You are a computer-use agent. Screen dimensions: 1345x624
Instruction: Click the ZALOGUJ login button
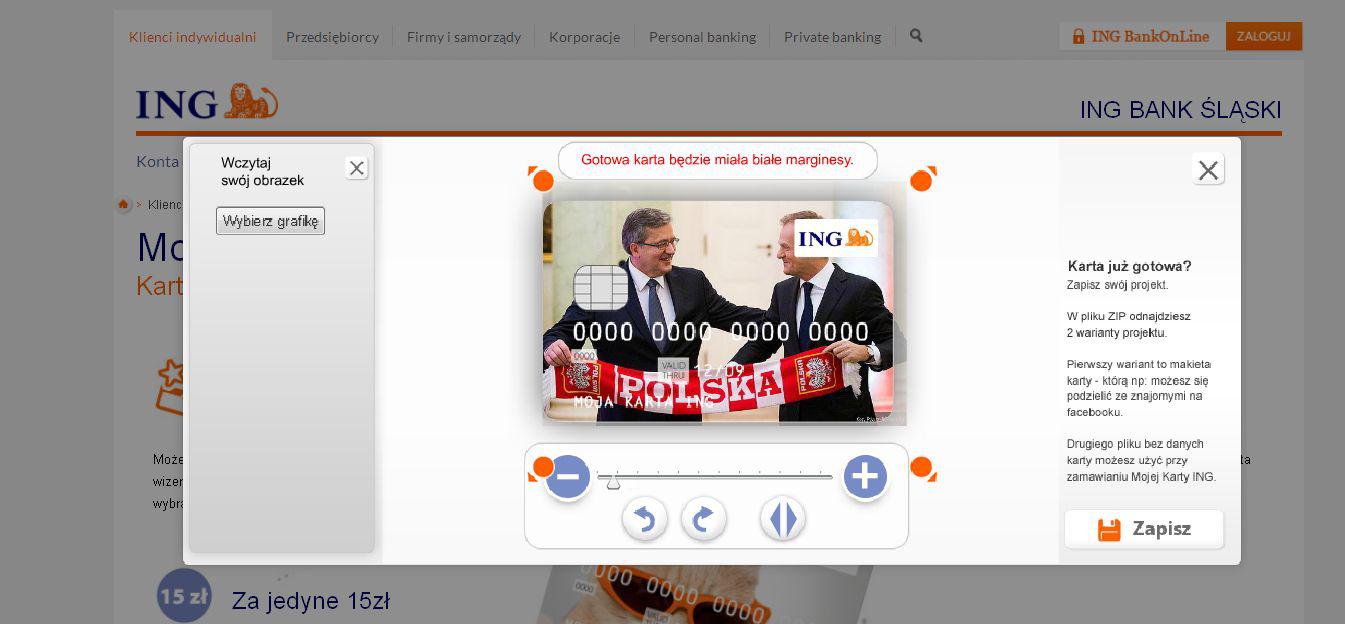point(1264,36)
